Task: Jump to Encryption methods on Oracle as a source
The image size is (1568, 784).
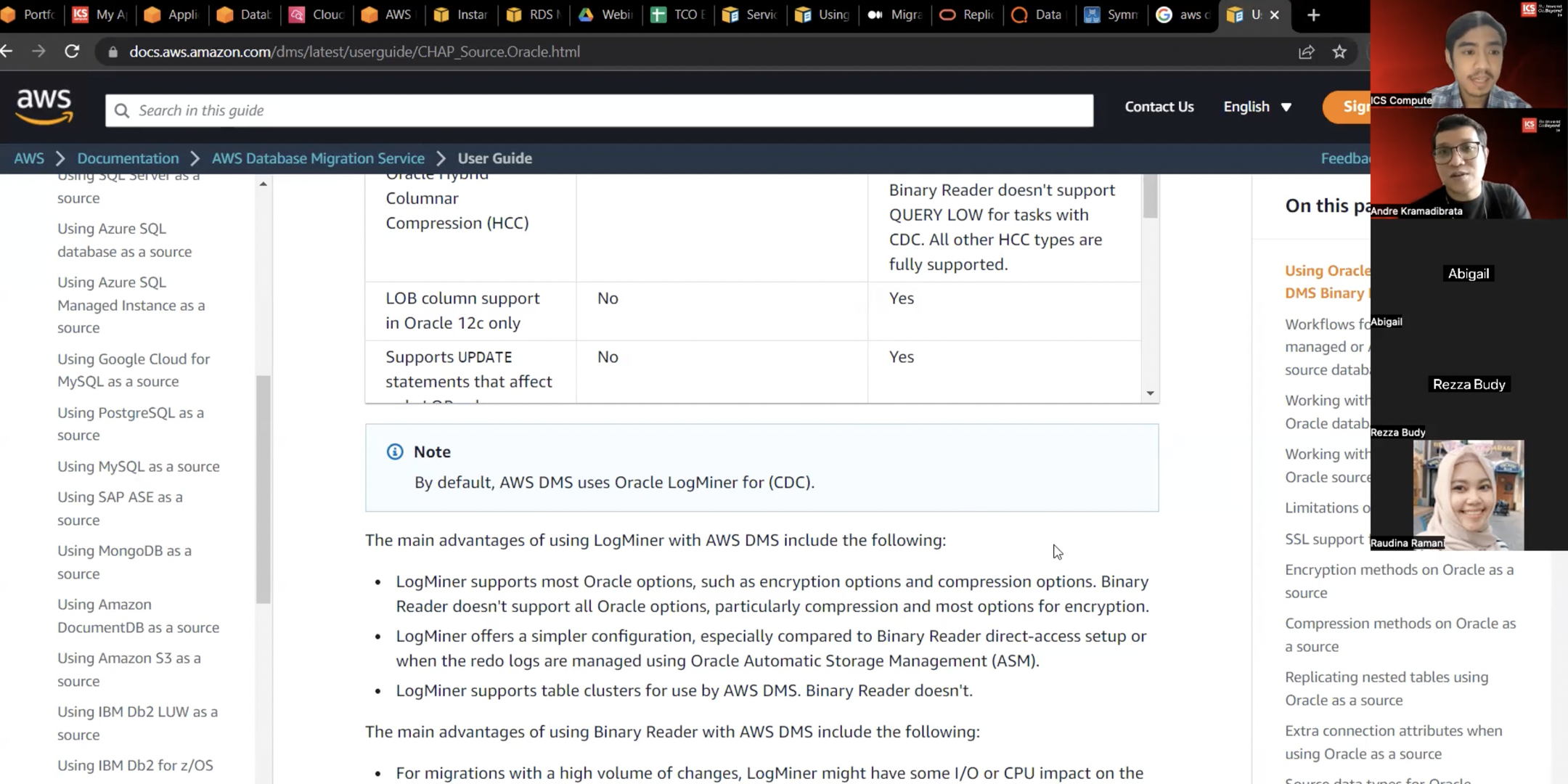Action: click(x=1399, y=581)
